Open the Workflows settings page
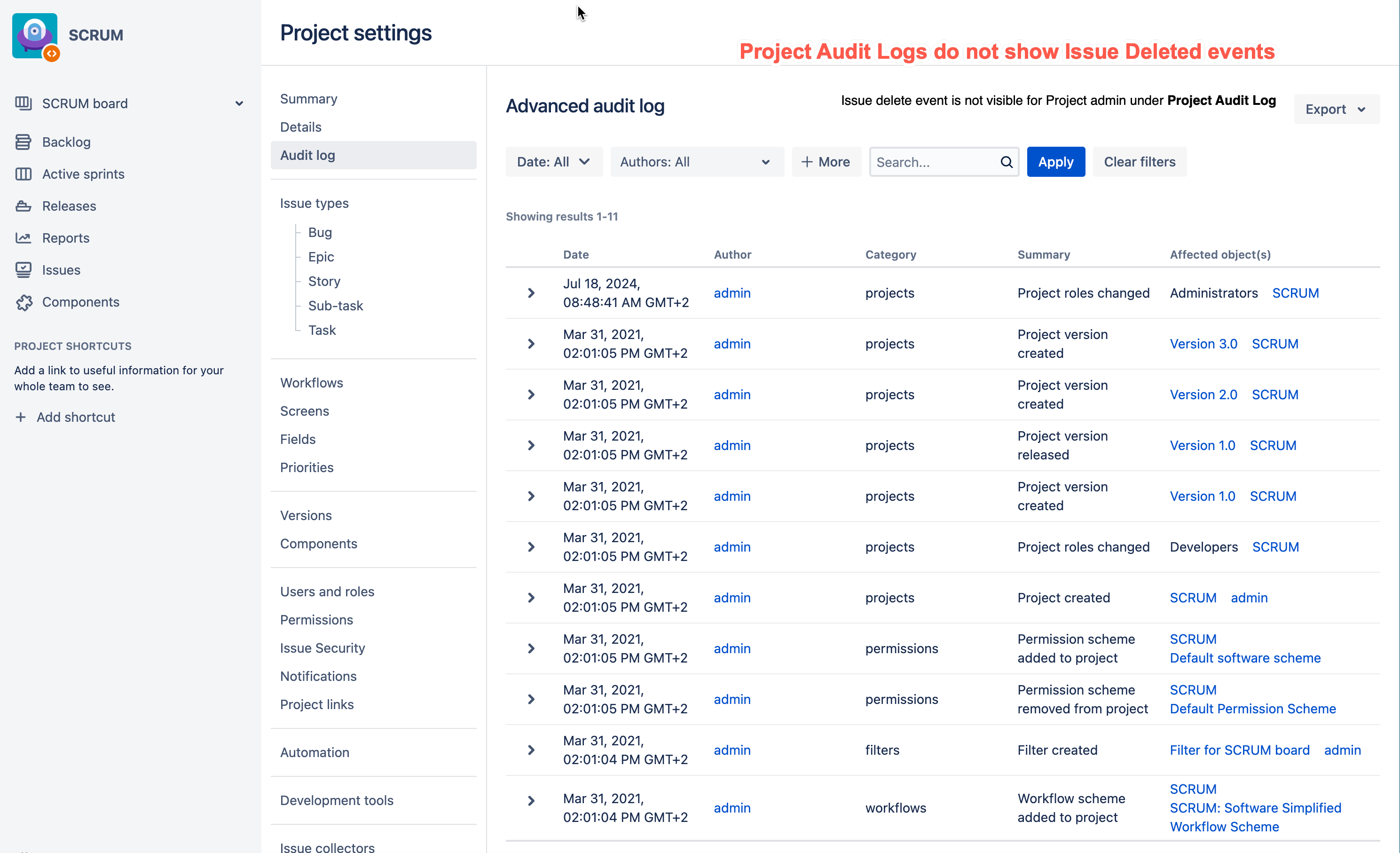1400x853 pixels. click(x=311, y=382)
